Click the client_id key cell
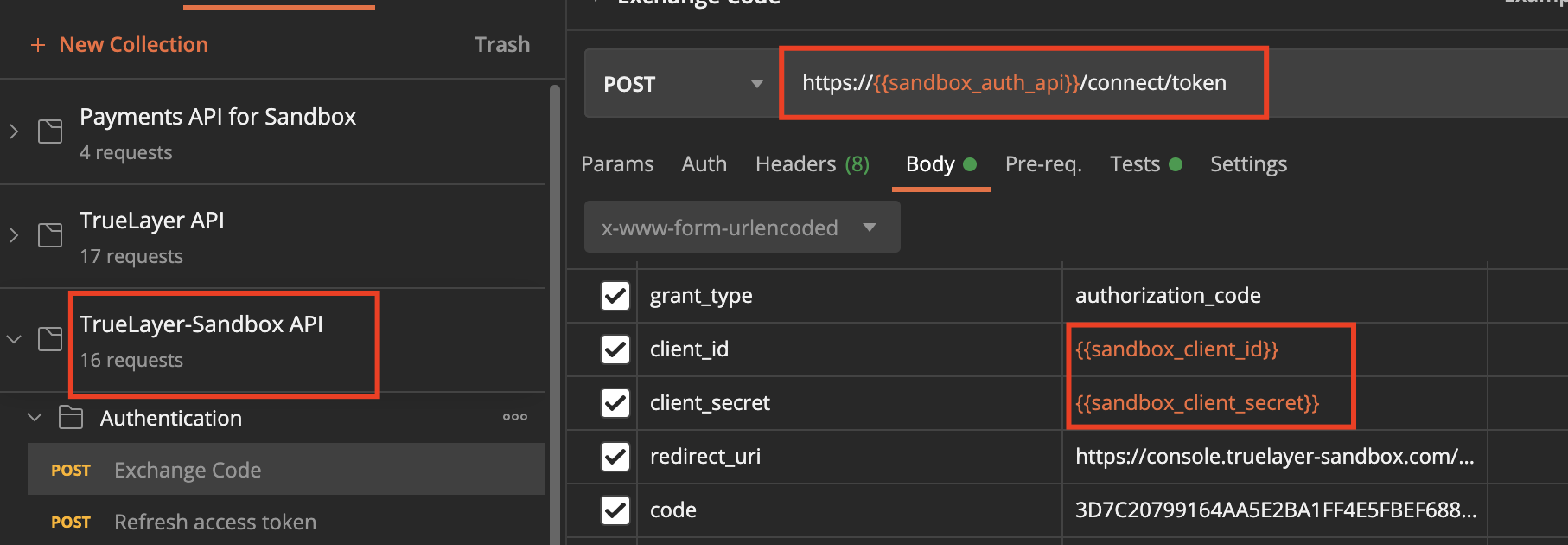Viewport: 1568px width, 545px height. [x=850, y=349]
